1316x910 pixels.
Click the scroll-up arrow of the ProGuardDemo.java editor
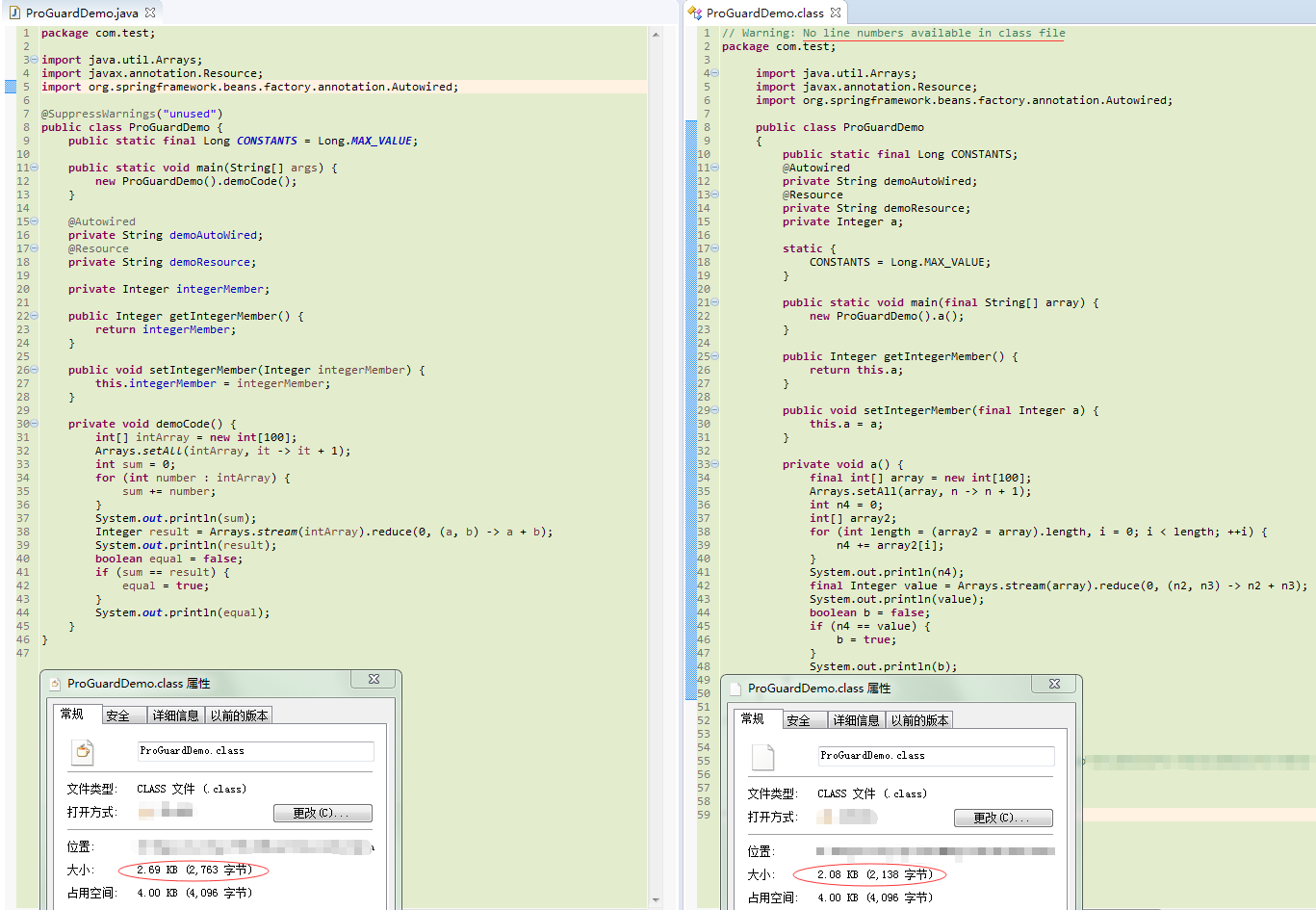(x=656, y=34)
